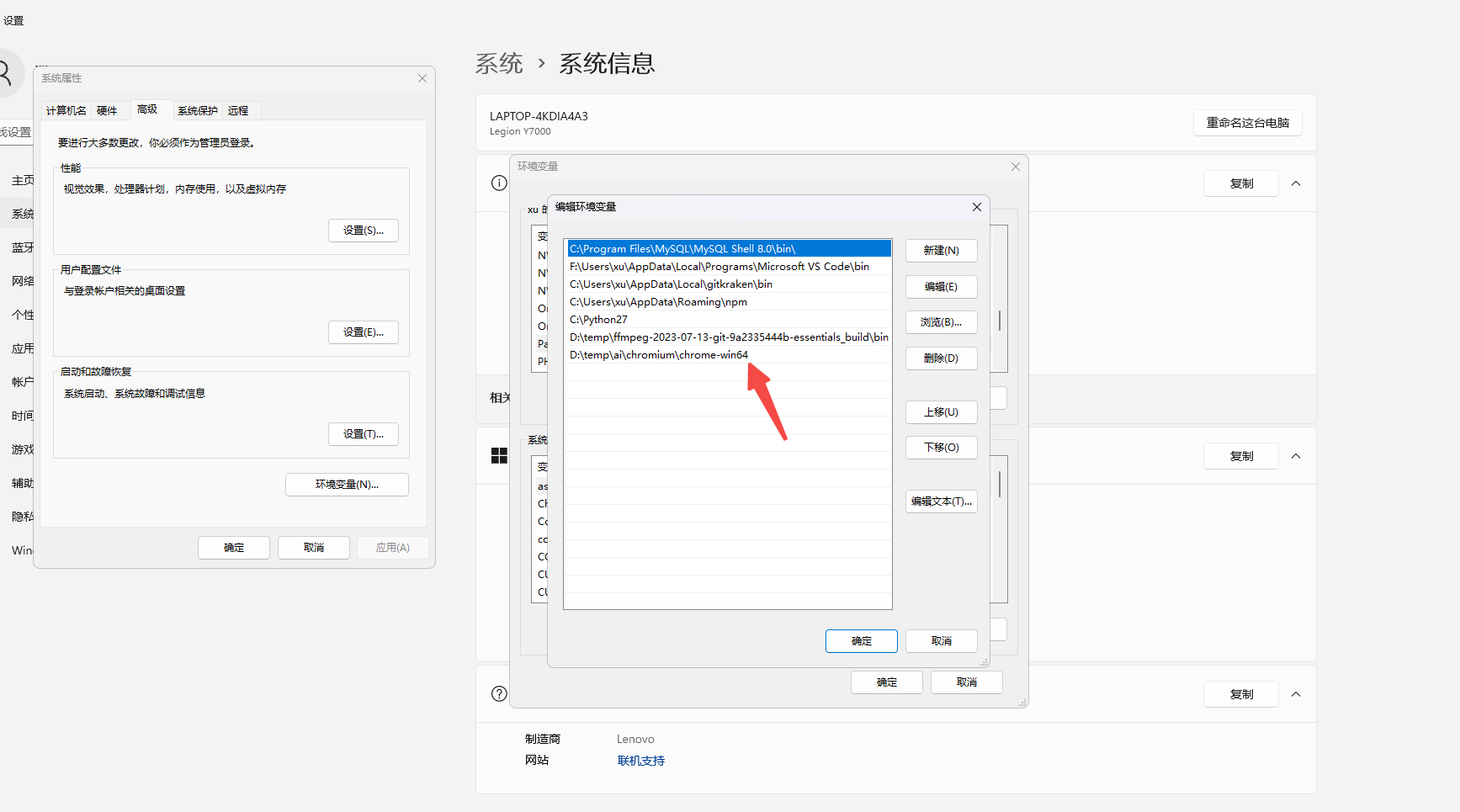Open the Accounts section in the sidebar
Viewport: 1460px width, 812px height.
21,381
